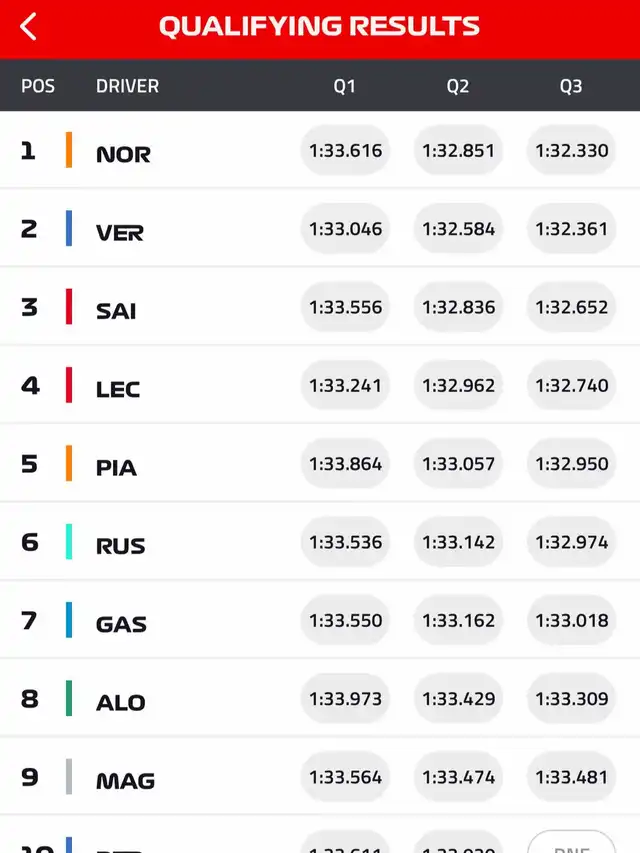Select driver SAI in the list
The width and height of the screenshot is (640, 853).
pos(116,311)
